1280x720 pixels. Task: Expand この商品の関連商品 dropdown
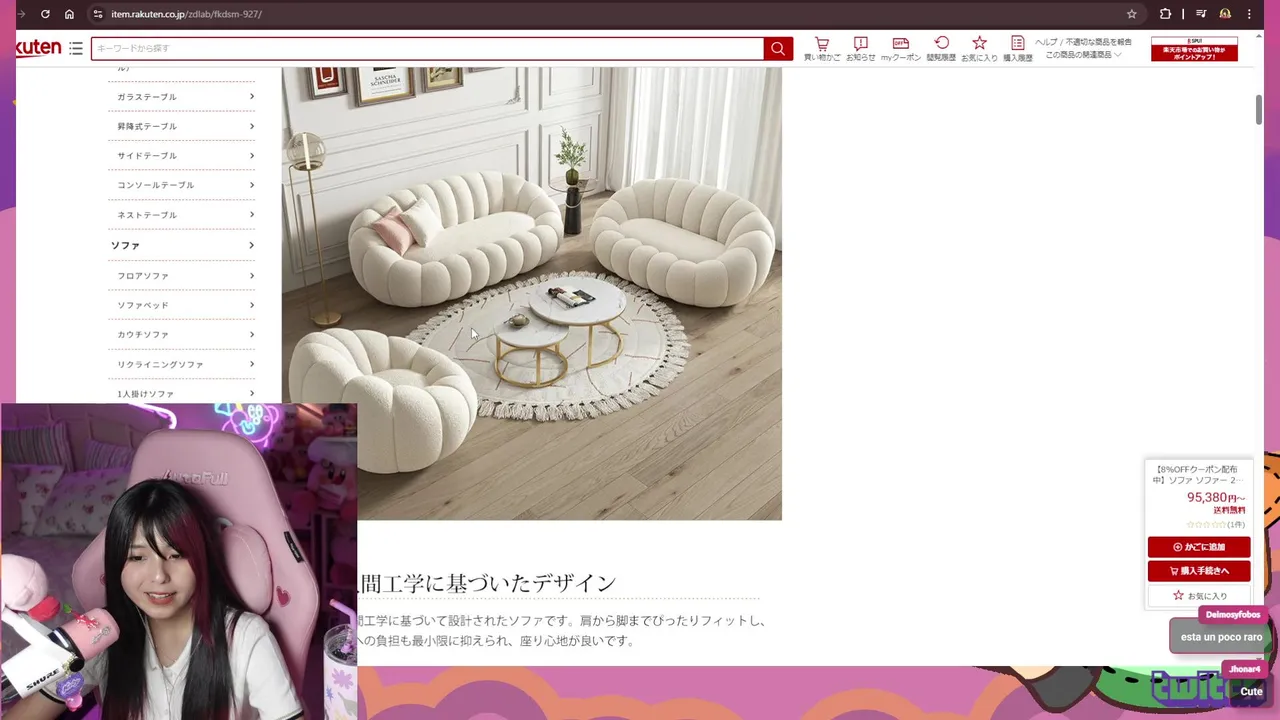pyautogui.click(x=1083, y=55)
